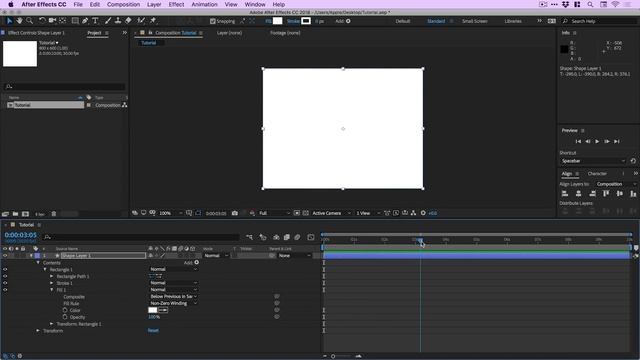The height and width of the screenshot is (360, 640).
Task: Open the Parent None dropdown
Action: point(294,256)
